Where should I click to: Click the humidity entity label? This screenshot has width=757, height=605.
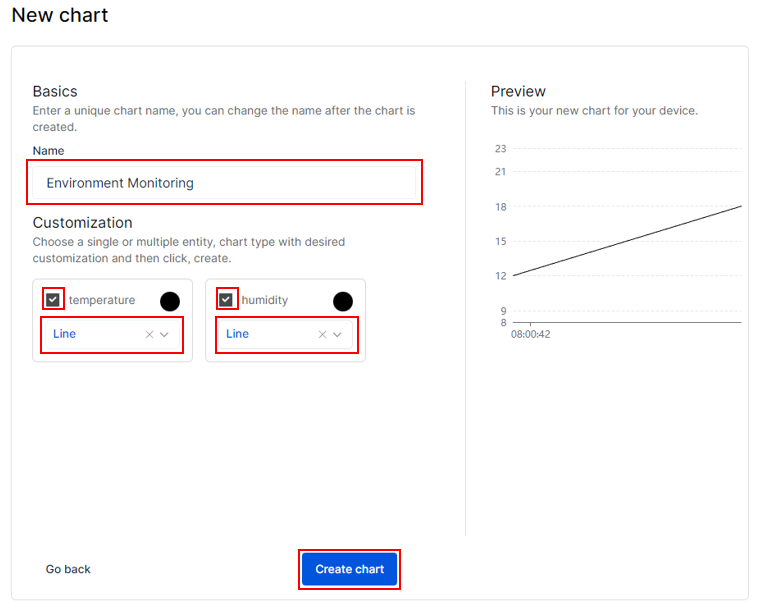pyautogui.click(x=265, y=300)
